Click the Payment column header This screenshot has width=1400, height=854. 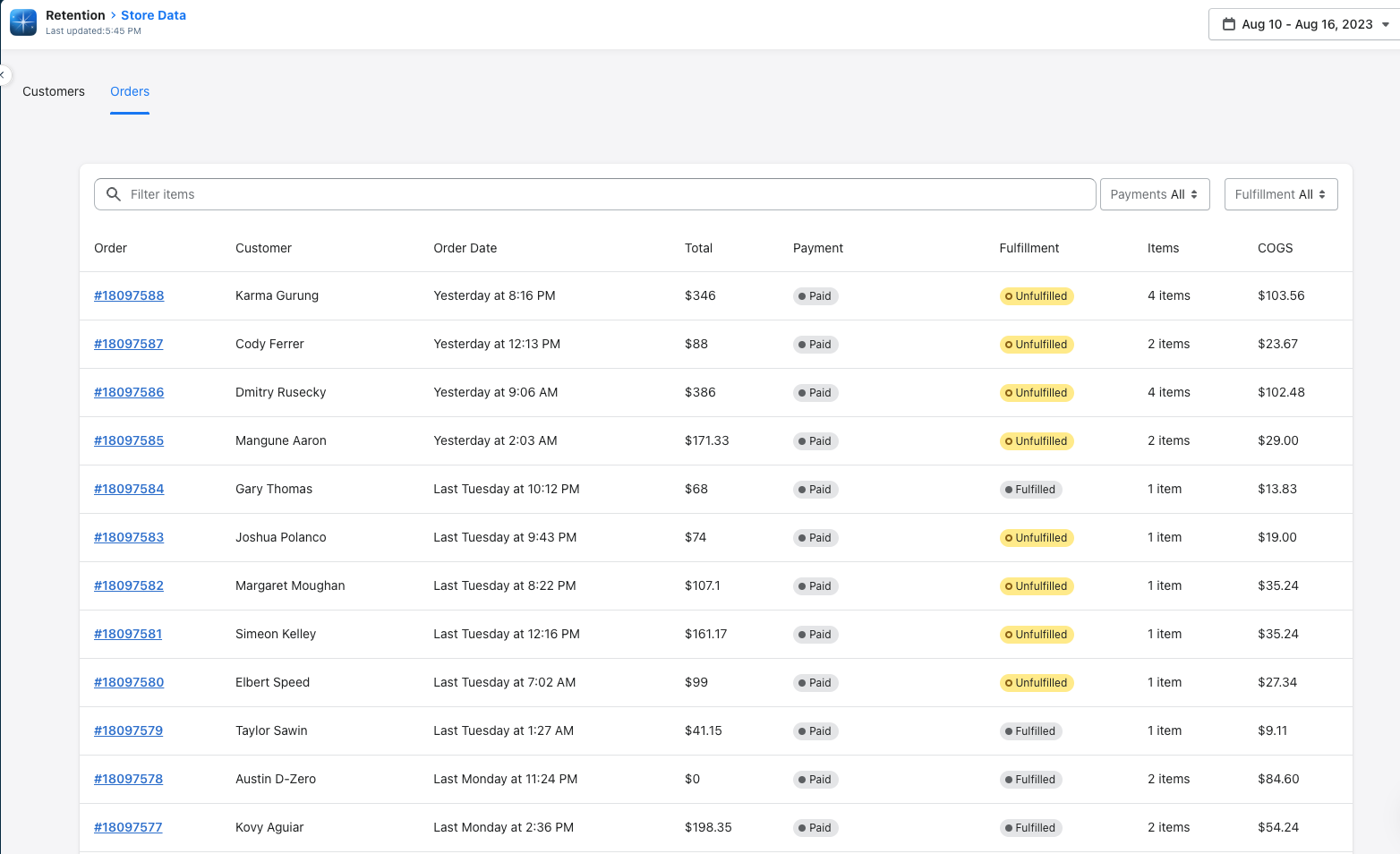pos(818,248)
